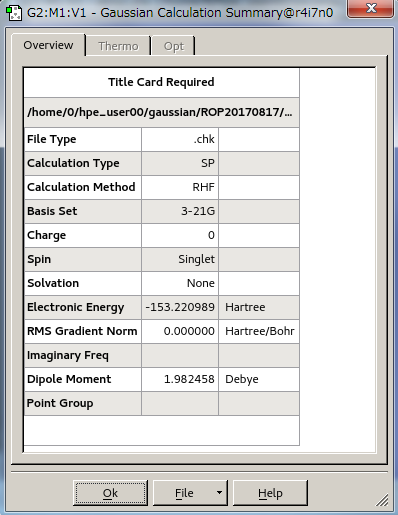
Task: Select the 'Debye' unit cell
Action: (259, 379)
